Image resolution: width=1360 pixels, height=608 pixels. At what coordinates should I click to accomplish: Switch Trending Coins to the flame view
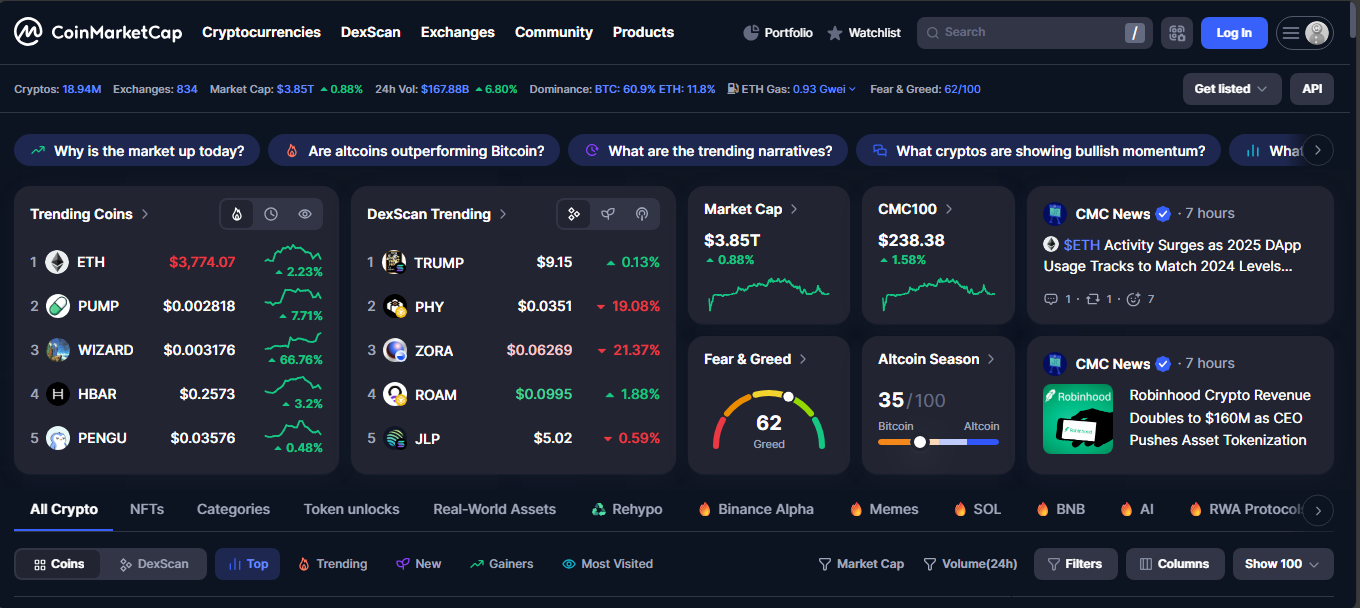pos(237,214)
